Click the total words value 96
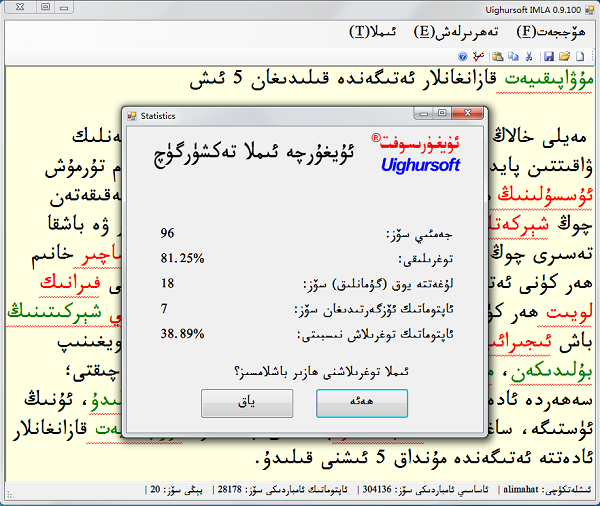 coord(167,233)
